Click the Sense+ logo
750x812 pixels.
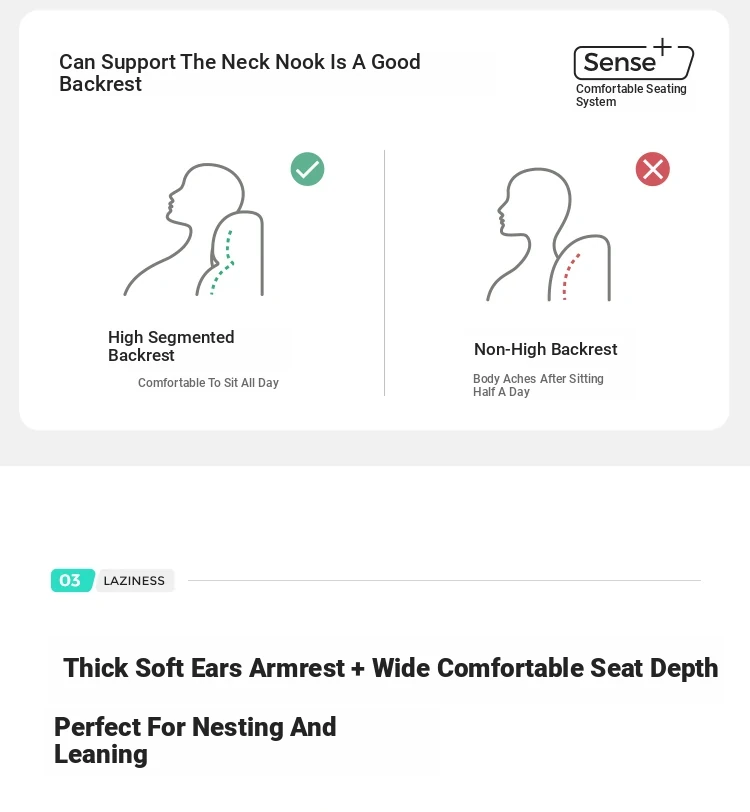point(633,59)
